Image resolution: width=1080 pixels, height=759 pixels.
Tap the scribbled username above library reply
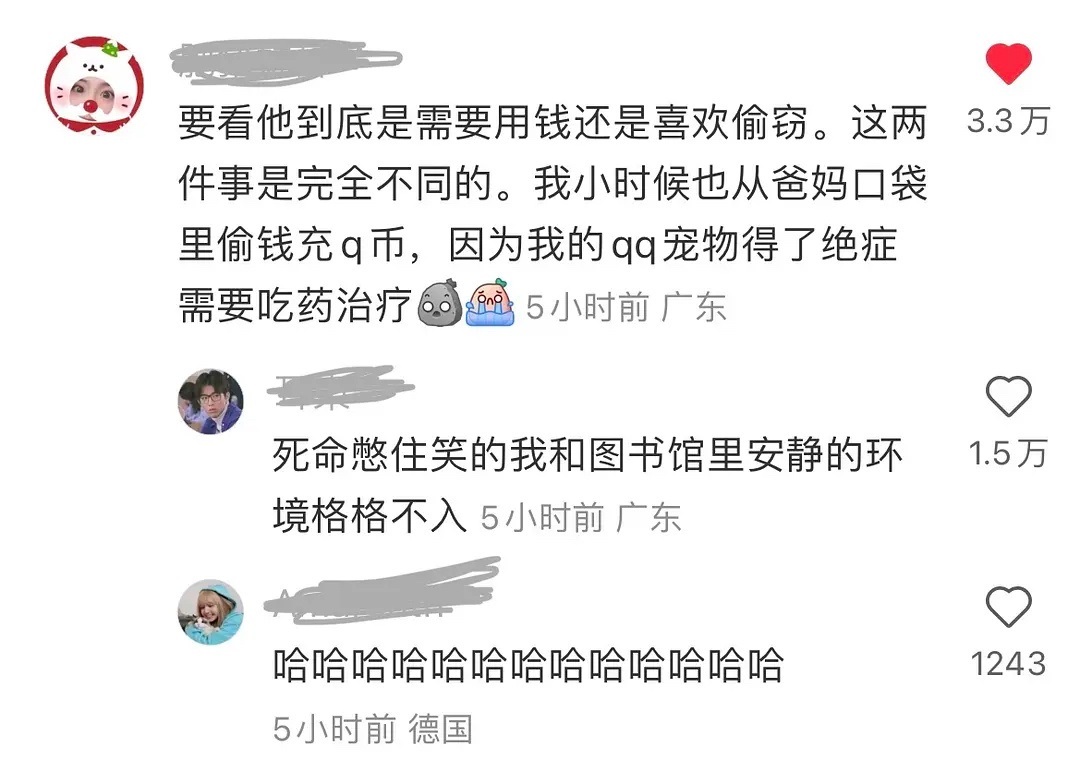pyautogui.click(x=341, y=387)
